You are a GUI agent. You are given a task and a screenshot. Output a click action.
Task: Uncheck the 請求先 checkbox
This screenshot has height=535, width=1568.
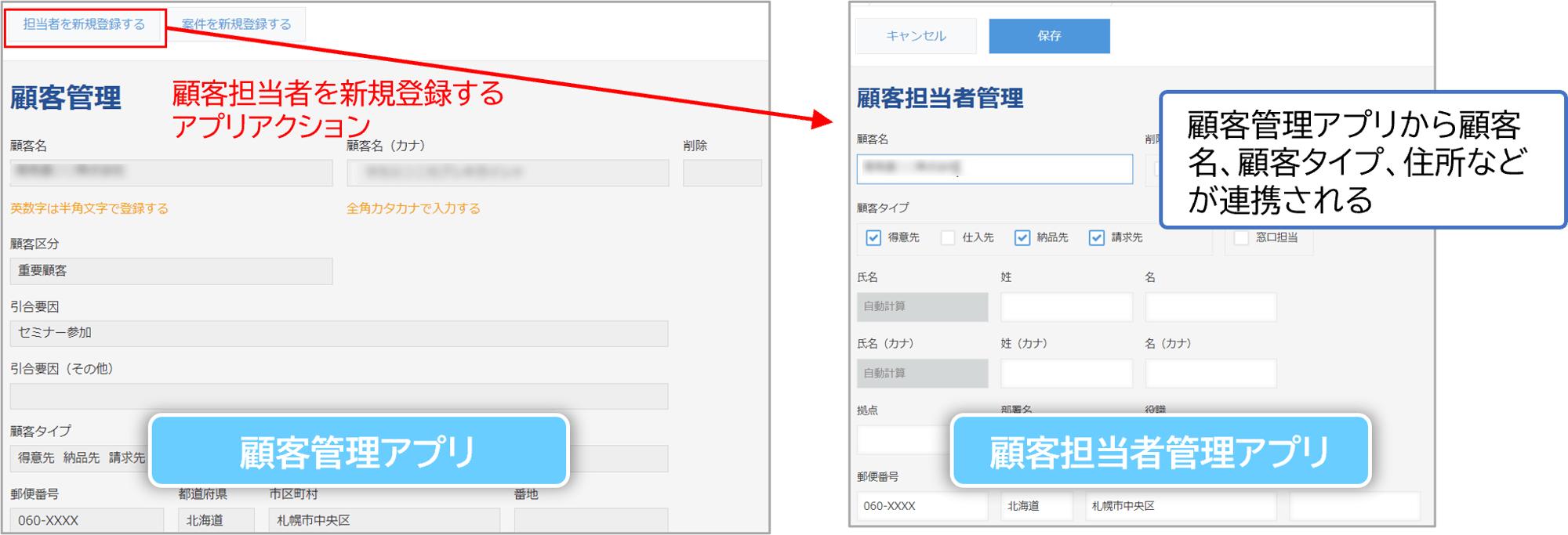[1097, 237]
